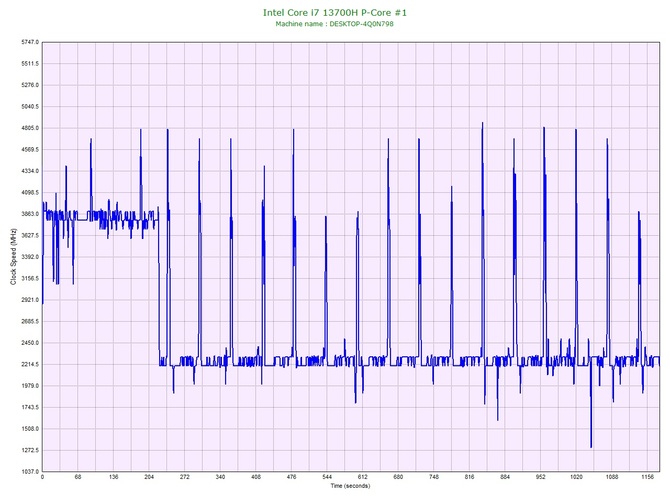Click the 136 time axis tick label

coord(114,477)
